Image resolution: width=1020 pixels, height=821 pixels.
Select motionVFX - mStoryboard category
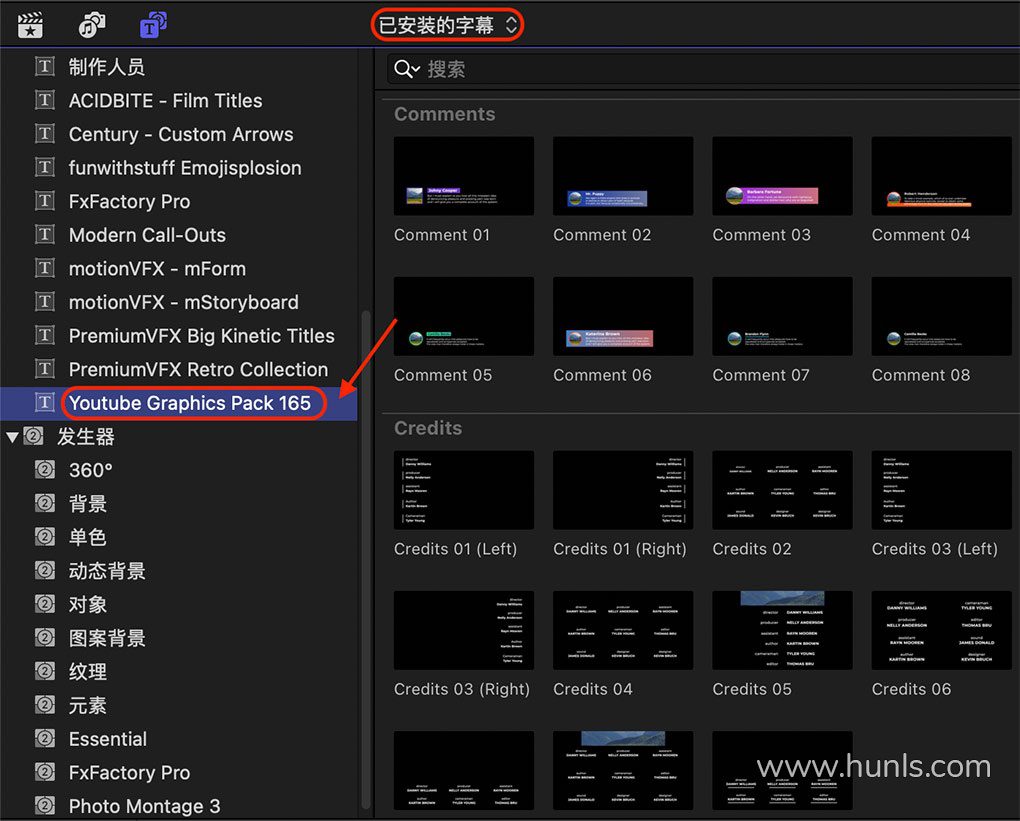183,302
